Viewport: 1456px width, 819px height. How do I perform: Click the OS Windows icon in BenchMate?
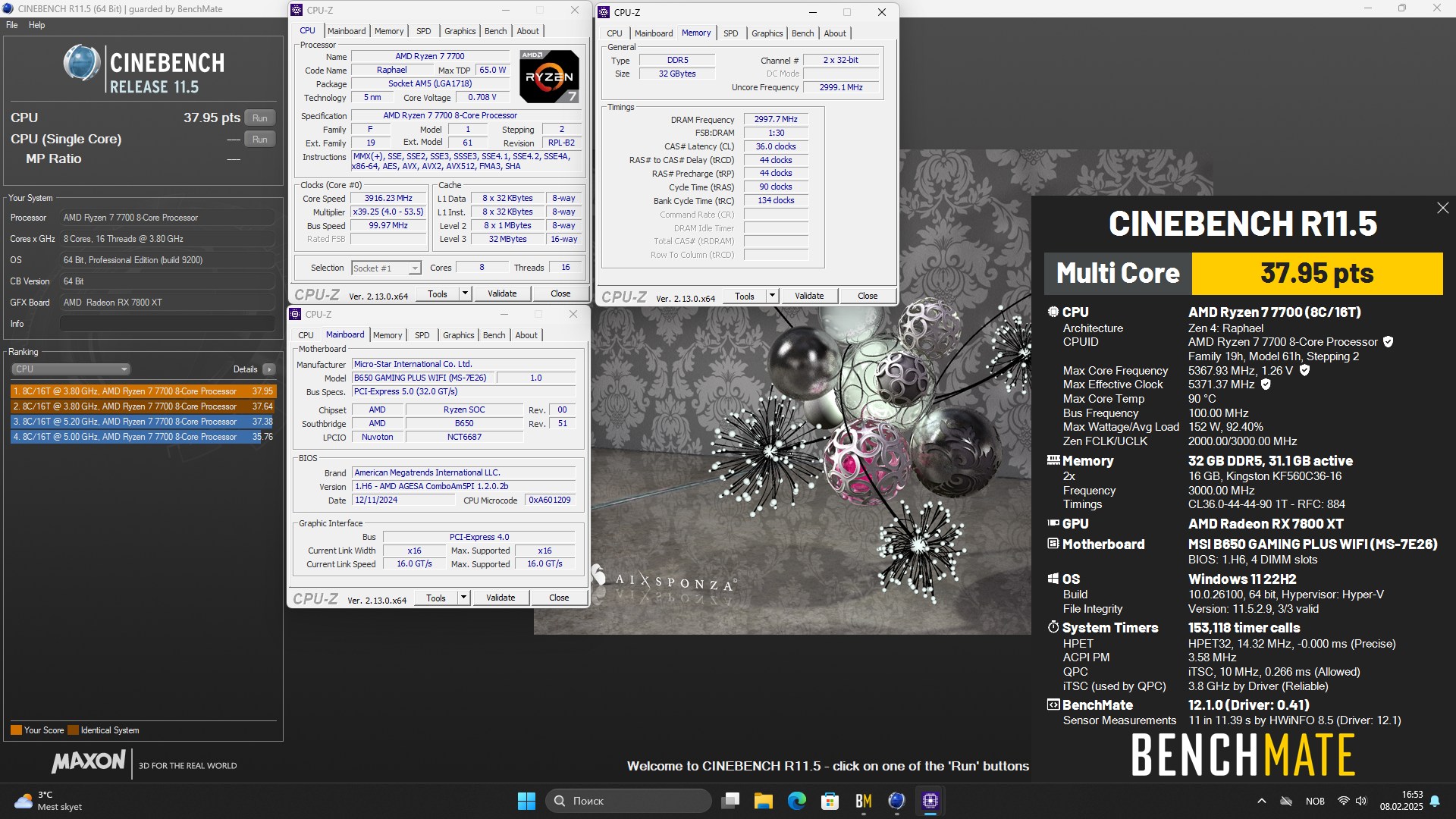(x=1053, y=579)
